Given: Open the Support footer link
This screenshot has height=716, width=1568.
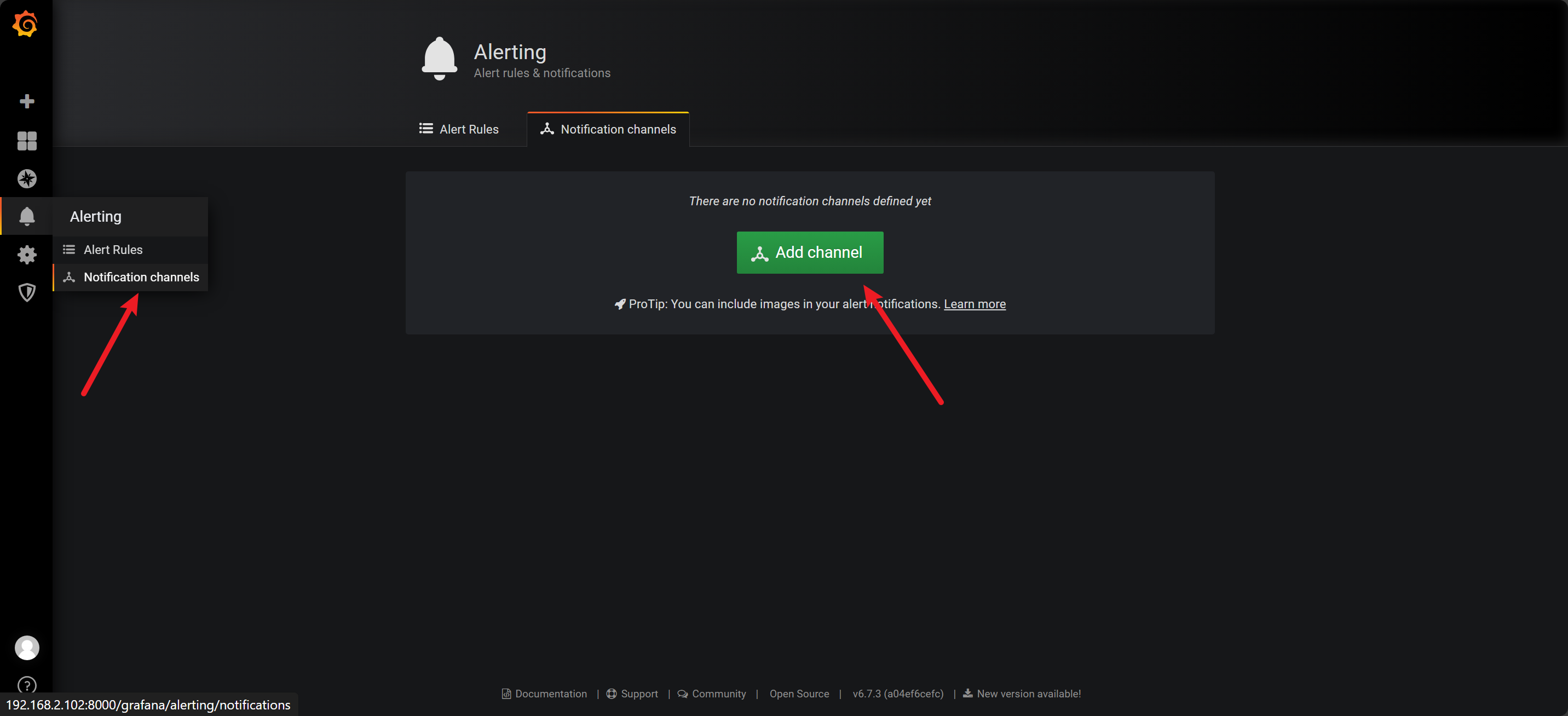Looking at the screenshot, I should tap(638, 694).
